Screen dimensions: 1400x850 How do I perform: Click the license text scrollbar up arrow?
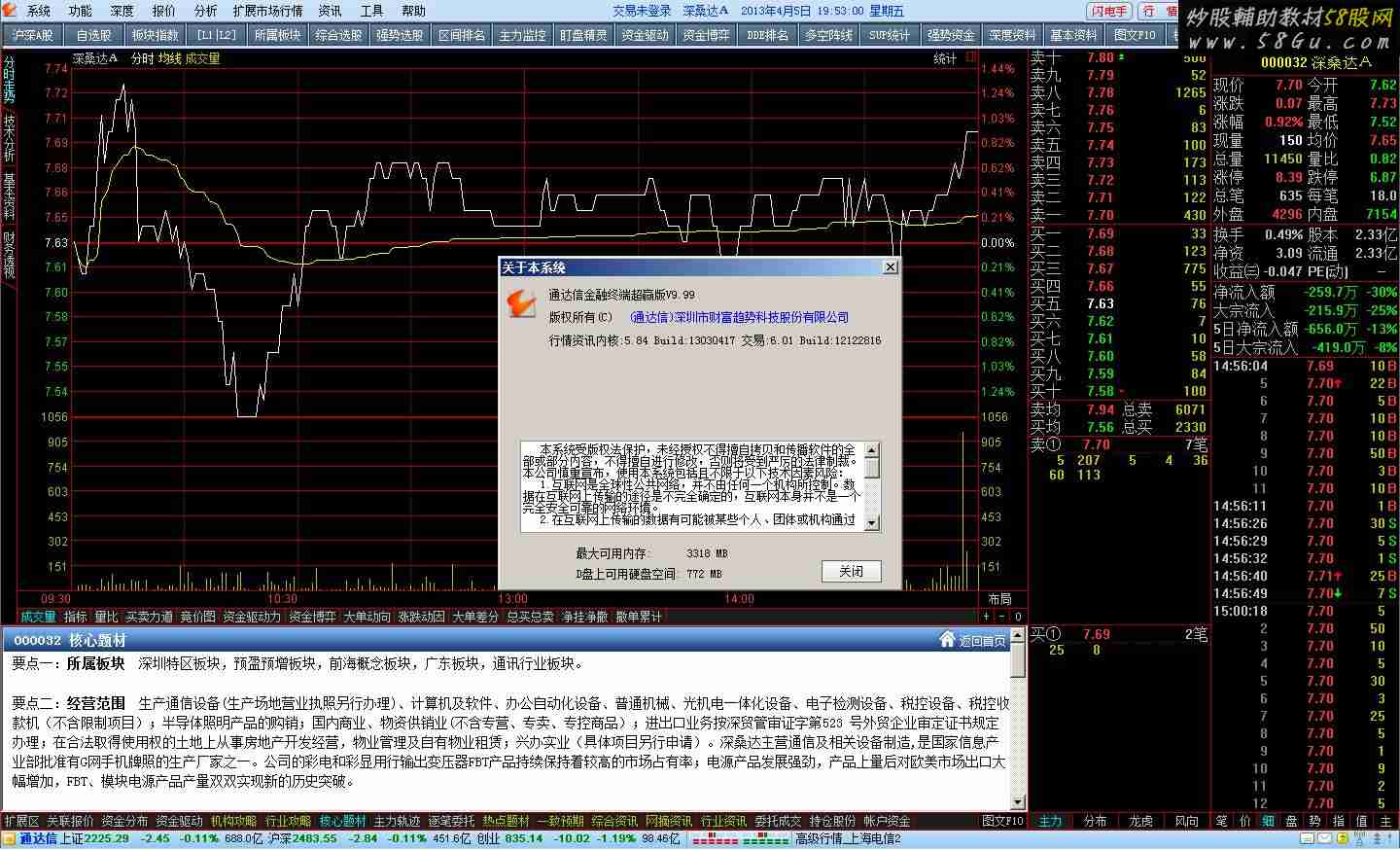[871, 450]
